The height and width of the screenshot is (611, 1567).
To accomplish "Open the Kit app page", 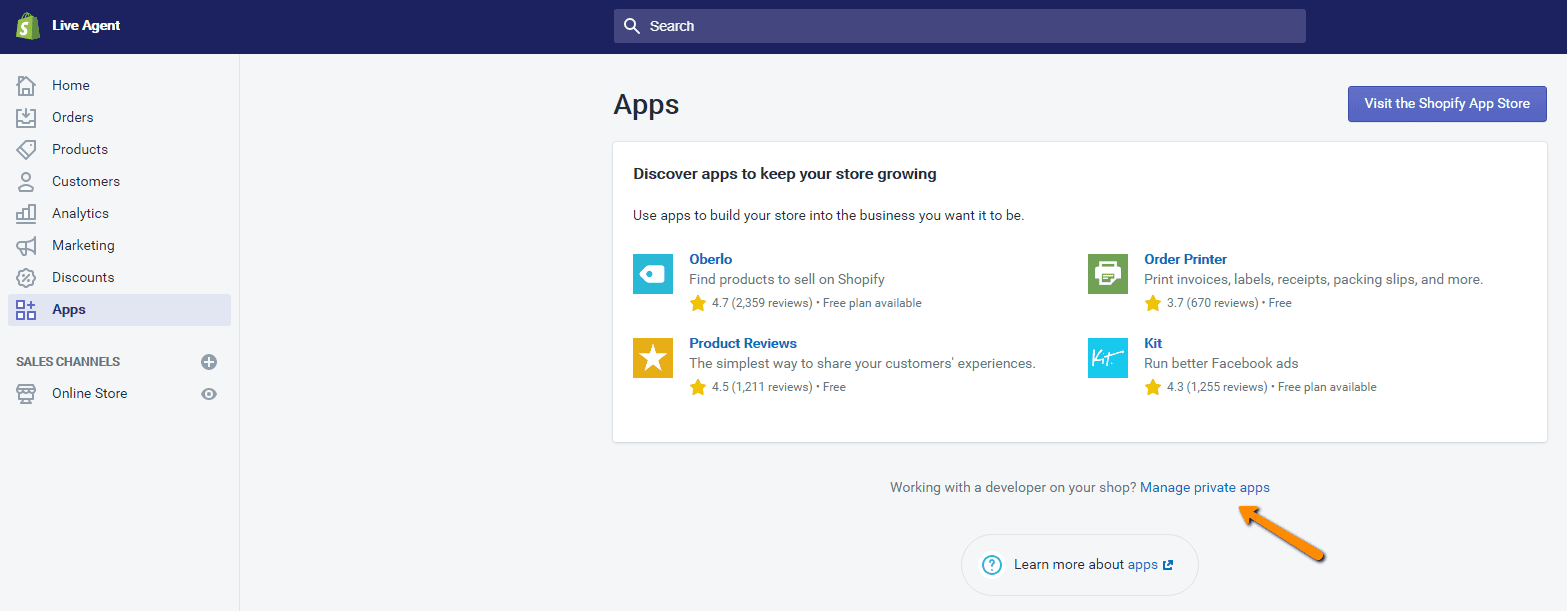I will [1152, 342].
